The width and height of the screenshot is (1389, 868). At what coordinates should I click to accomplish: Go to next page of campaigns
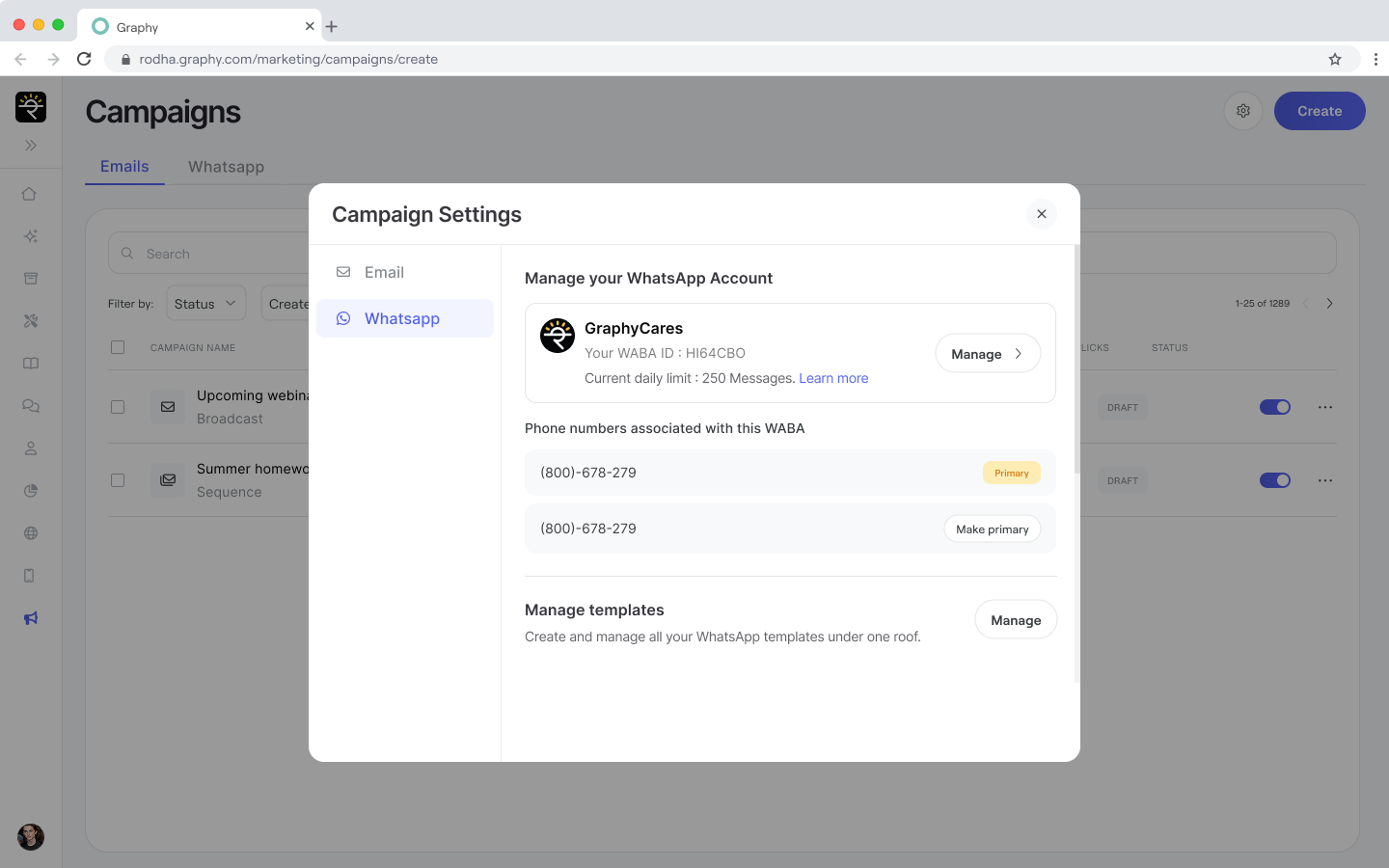tap(1329, 304)
